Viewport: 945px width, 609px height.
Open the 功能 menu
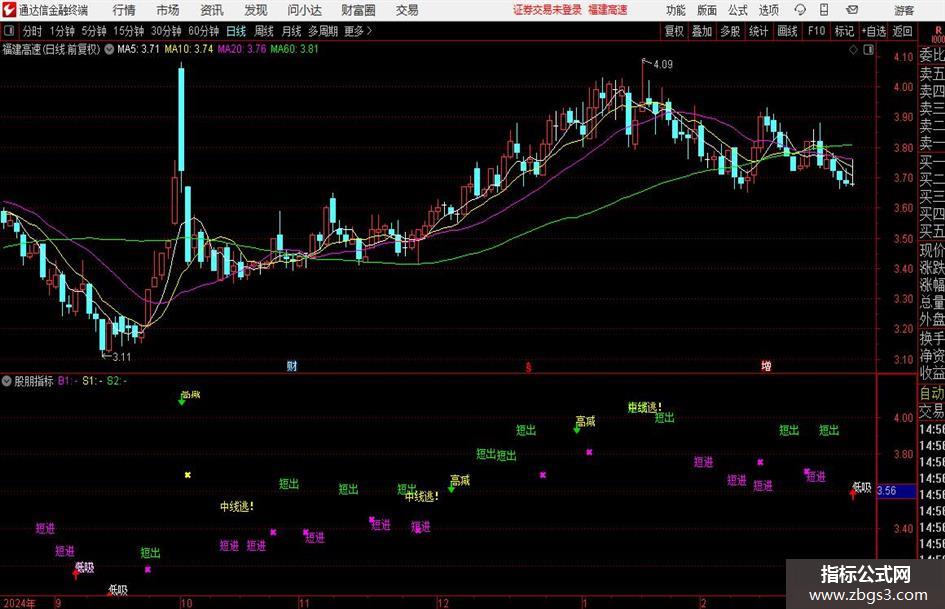[x=676, y=10]
